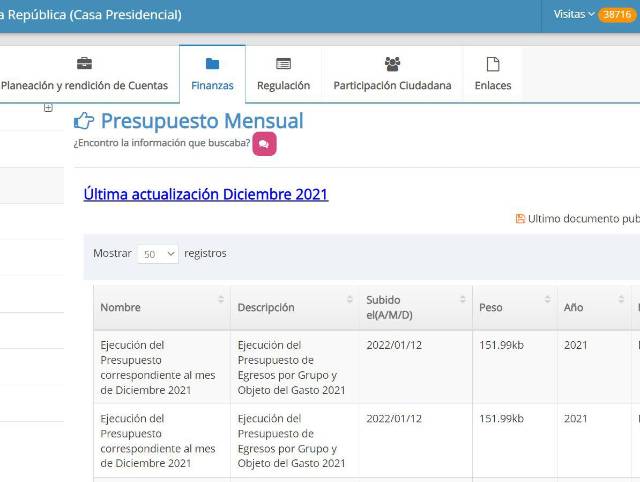Click the thumbs-up icon beside Presupuesto Mensual
This screenshot has height=482, width=640.
tap(84, 122)
